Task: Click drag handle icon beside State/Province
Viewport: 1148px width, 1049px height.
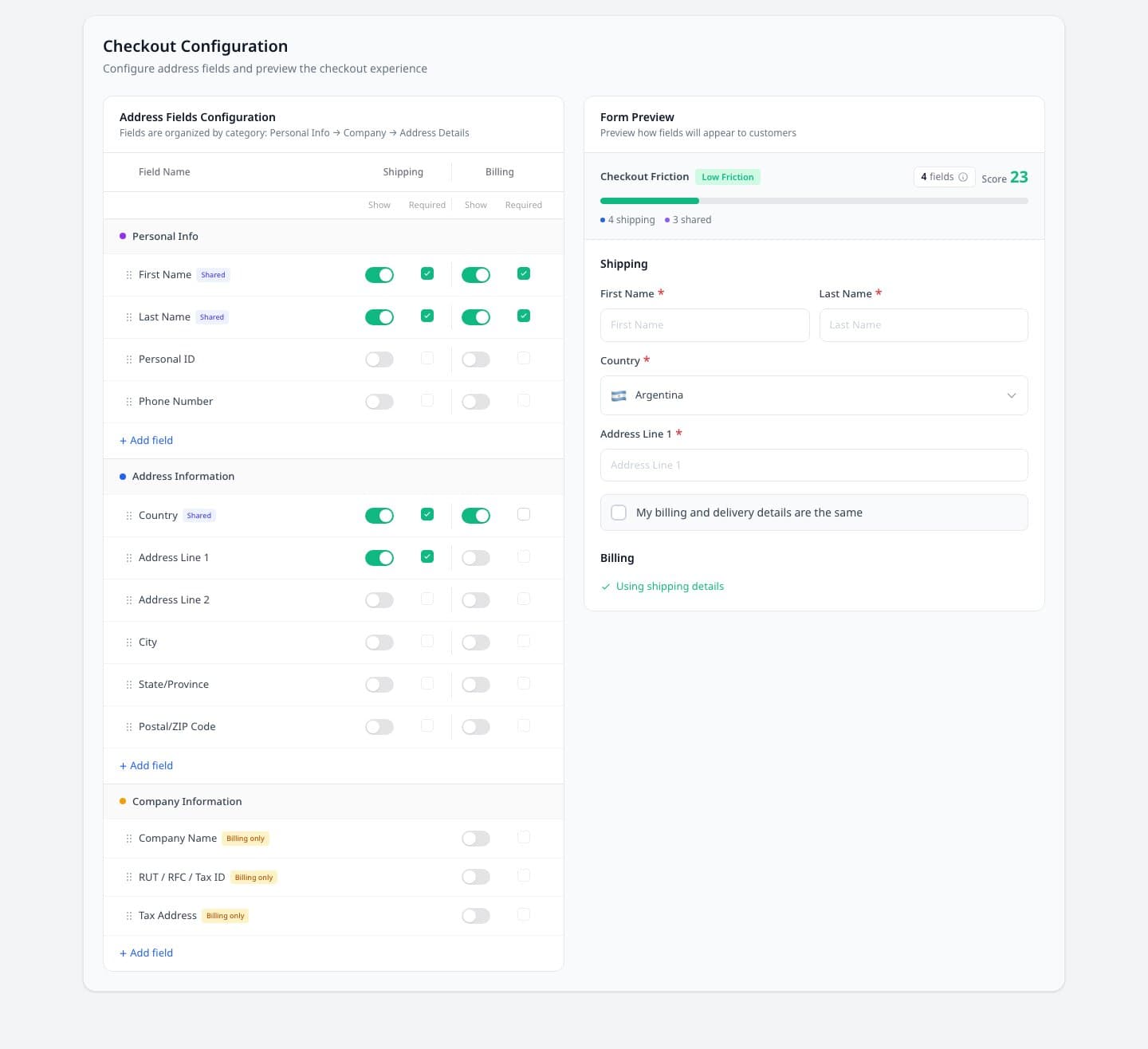Action: 129,685
